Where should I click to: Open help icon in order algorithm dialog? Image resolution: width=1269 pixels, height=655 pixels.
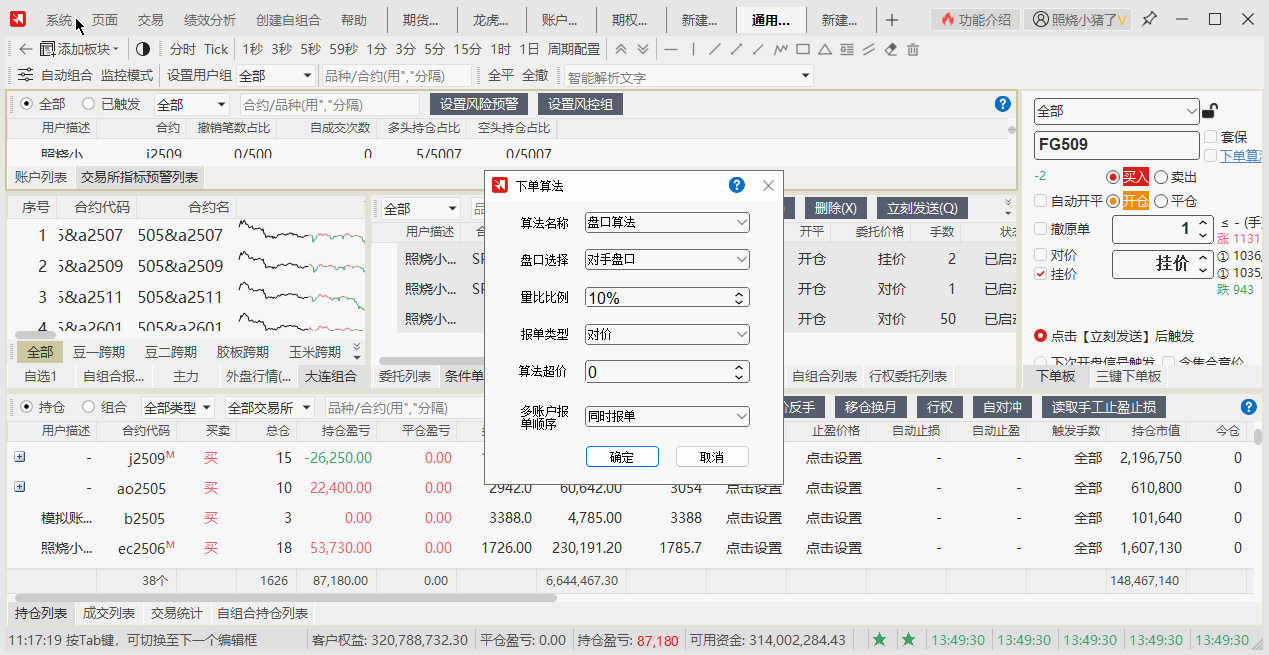[x=737, y=185]
